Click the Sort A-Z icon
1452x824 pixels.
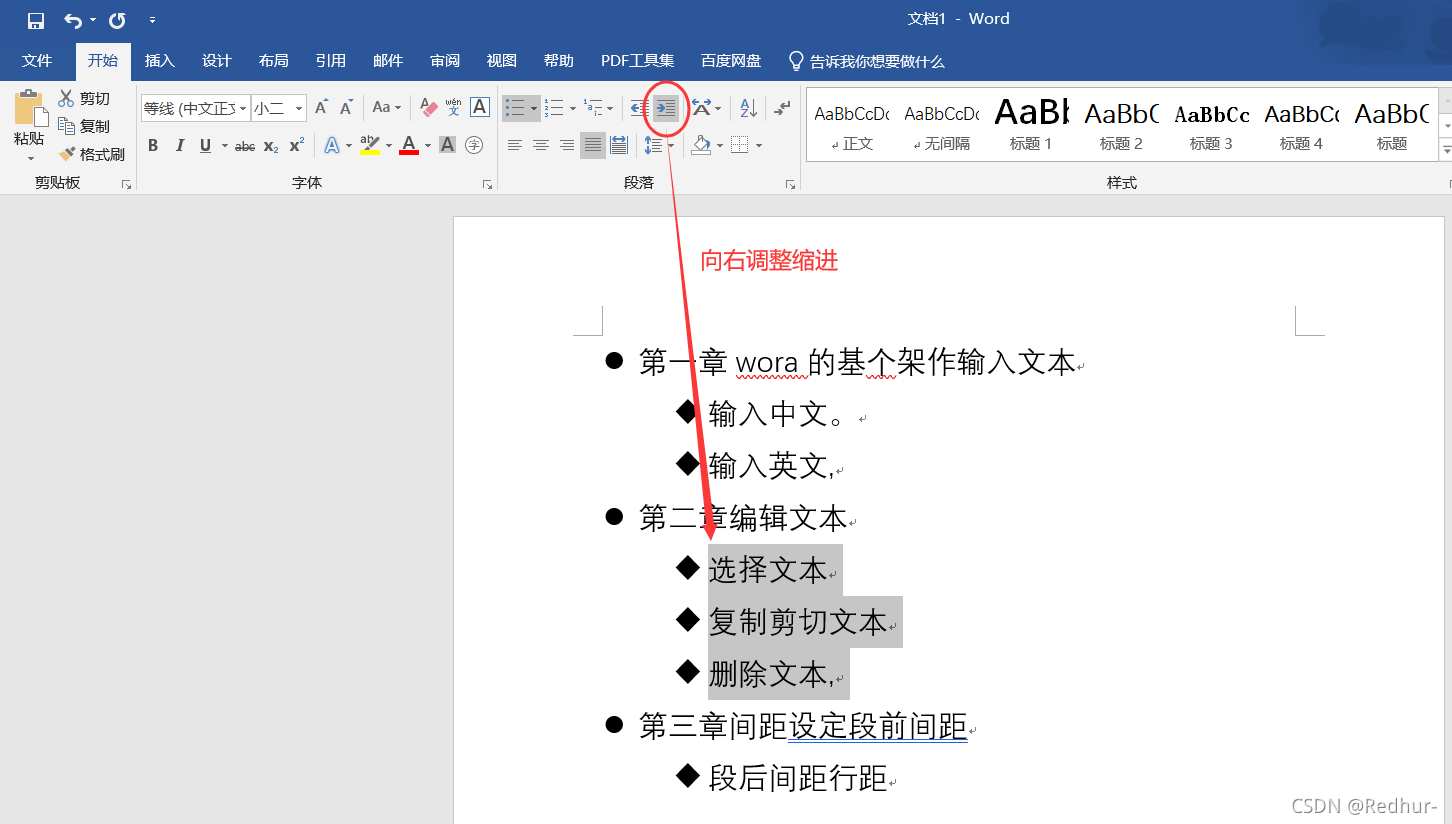748,107
